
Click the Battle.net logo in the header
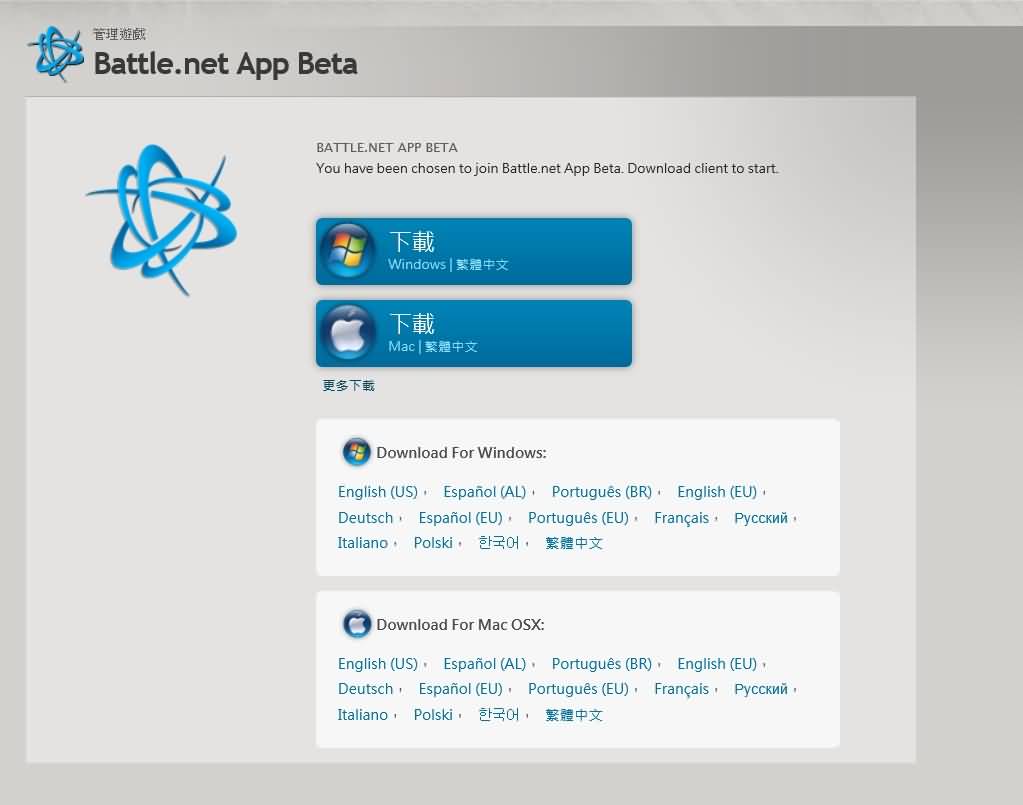pyautogui.click(x=55, y=53)
